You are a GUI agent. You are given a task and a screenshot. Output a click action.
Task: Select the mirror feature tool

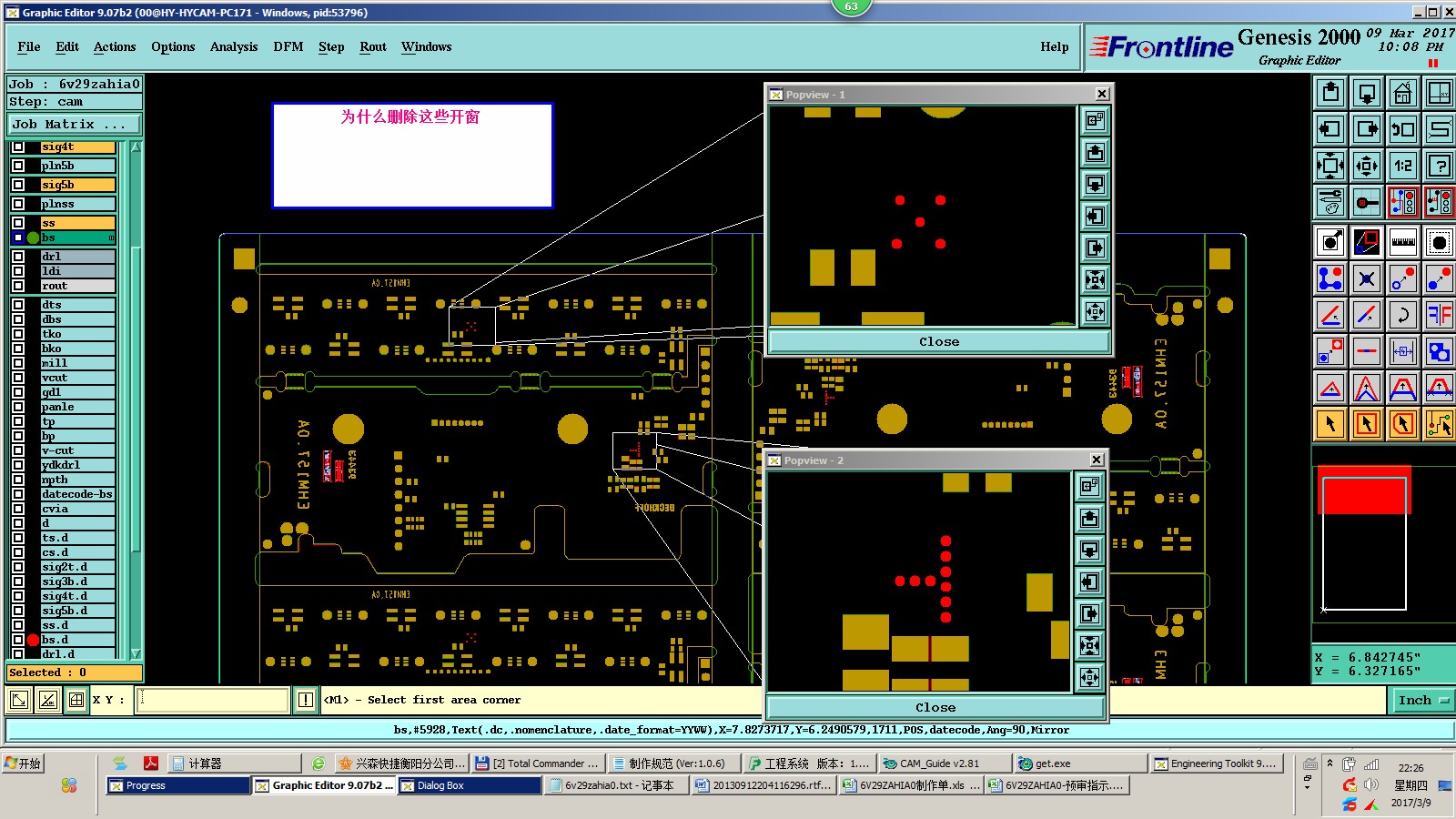click(1439, 315)
